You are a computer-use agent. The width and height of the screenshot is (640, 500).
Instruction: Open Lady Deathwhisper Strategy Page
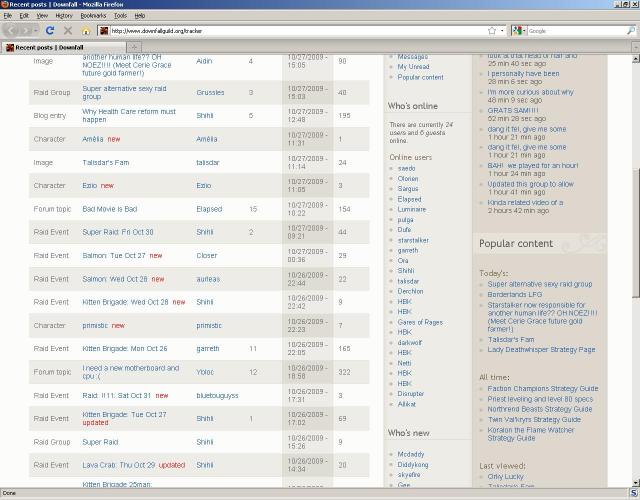click(x=541, y=350)
